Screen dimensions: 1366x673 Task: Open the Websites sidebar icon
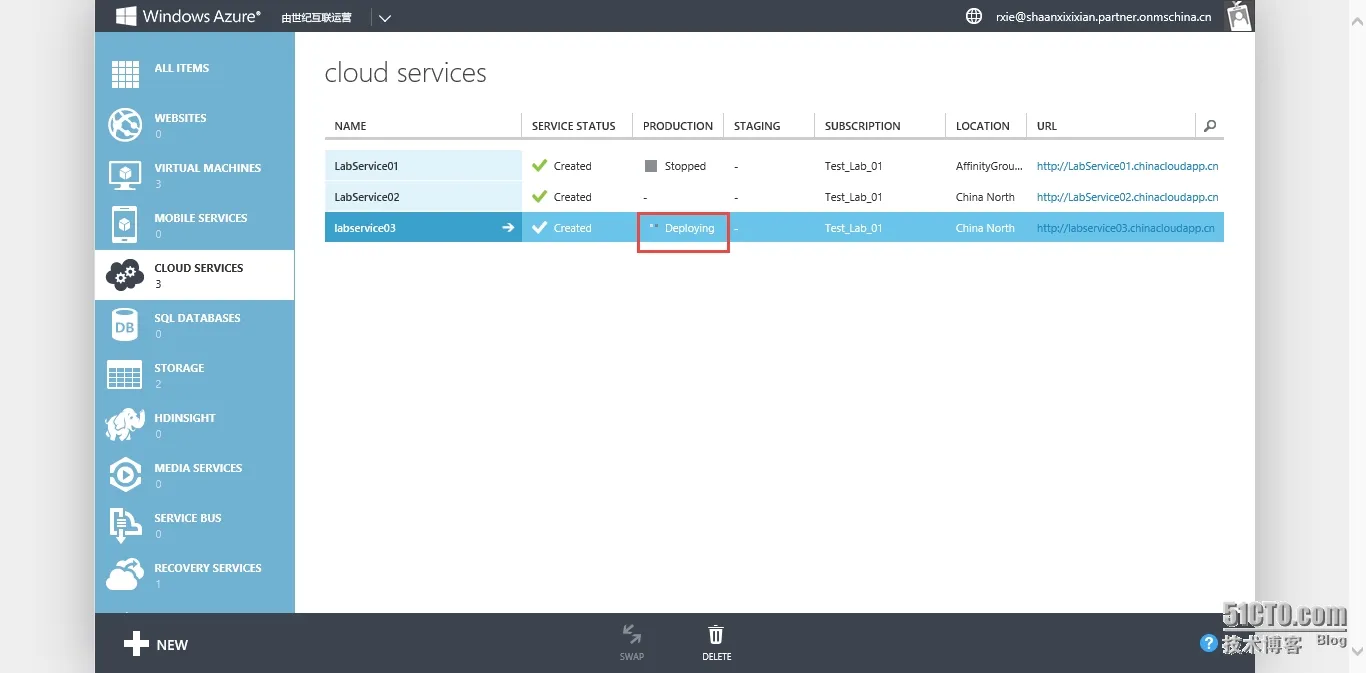point(125,124)
